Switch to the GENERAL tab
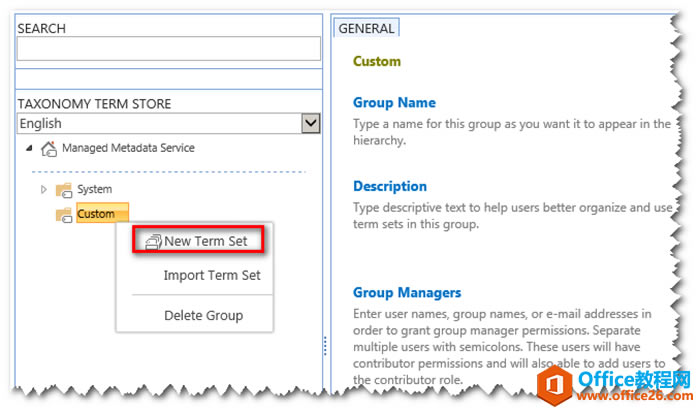The height and width of the screenshot is (413, 700). [365, 29]
